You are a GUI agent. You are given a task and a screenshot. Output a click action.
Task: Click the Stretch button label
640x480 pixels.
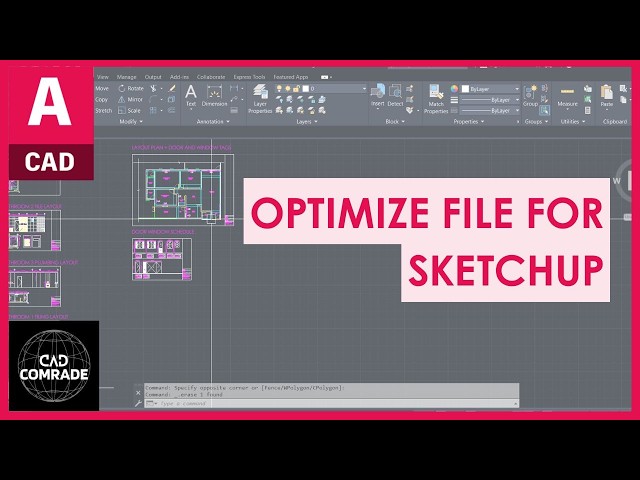pyautogui.click(x=103, y=110)
